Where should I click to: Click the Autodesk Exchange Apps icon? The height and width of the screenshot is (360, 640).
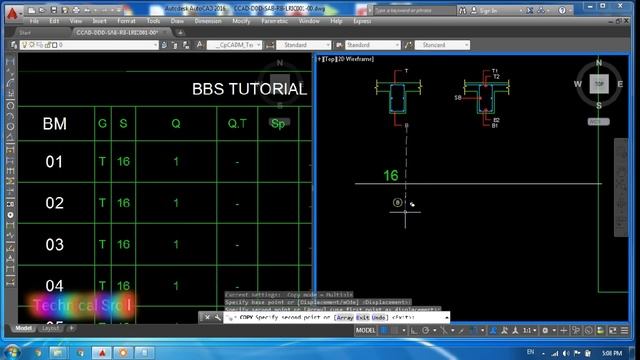pyautogui.click(x=530, y=10)
